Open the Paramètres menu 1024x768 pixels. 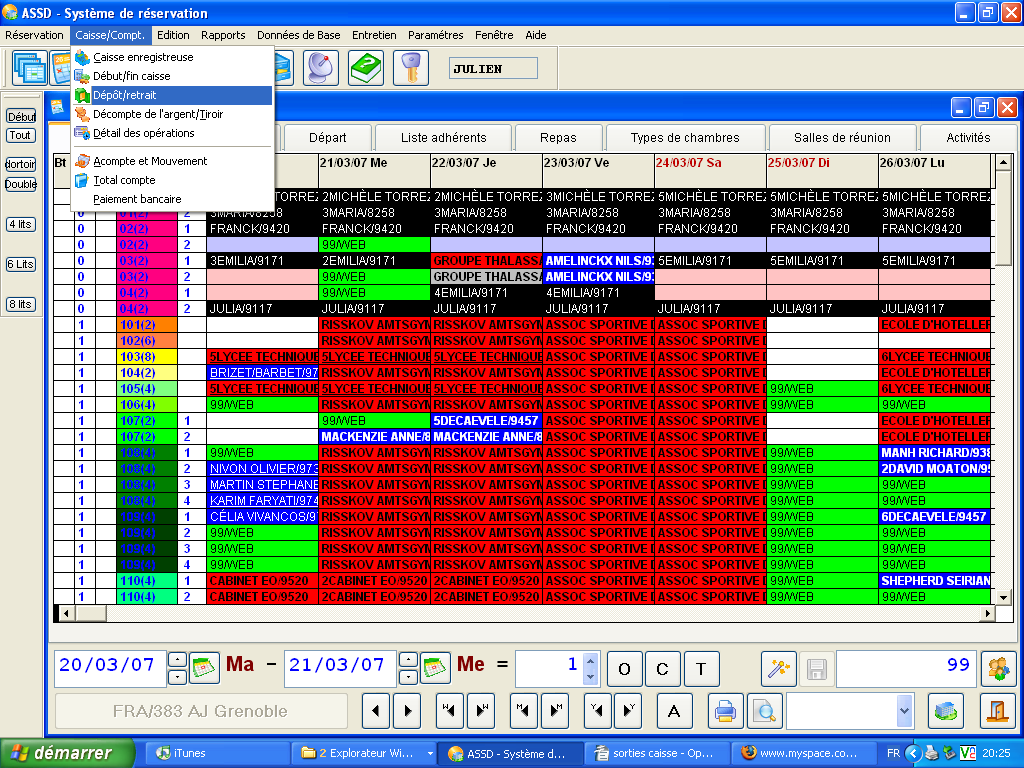point(436,35)
